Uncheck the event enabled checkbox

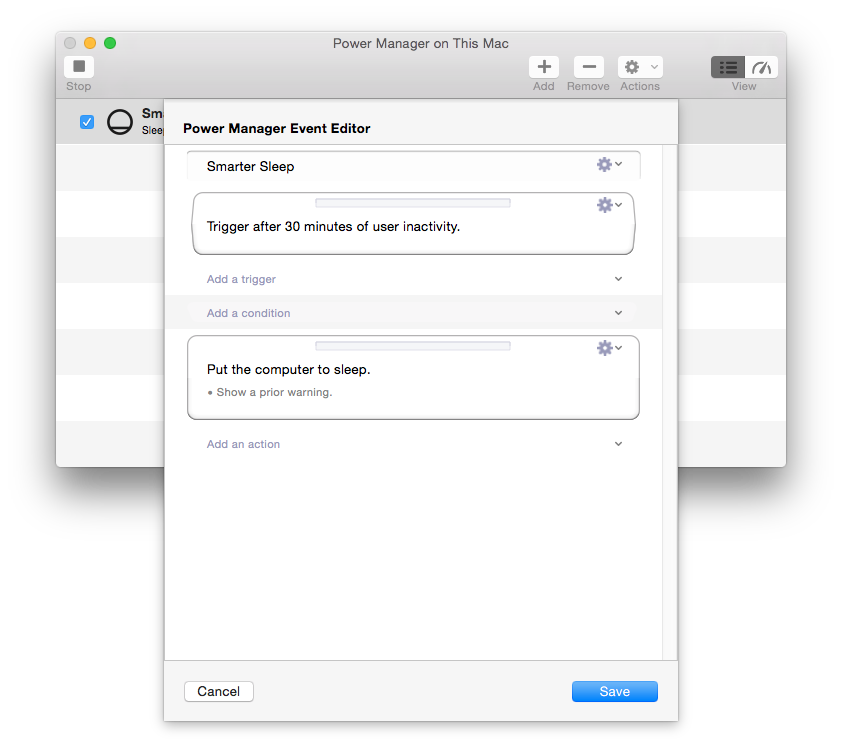pos(87,122)
